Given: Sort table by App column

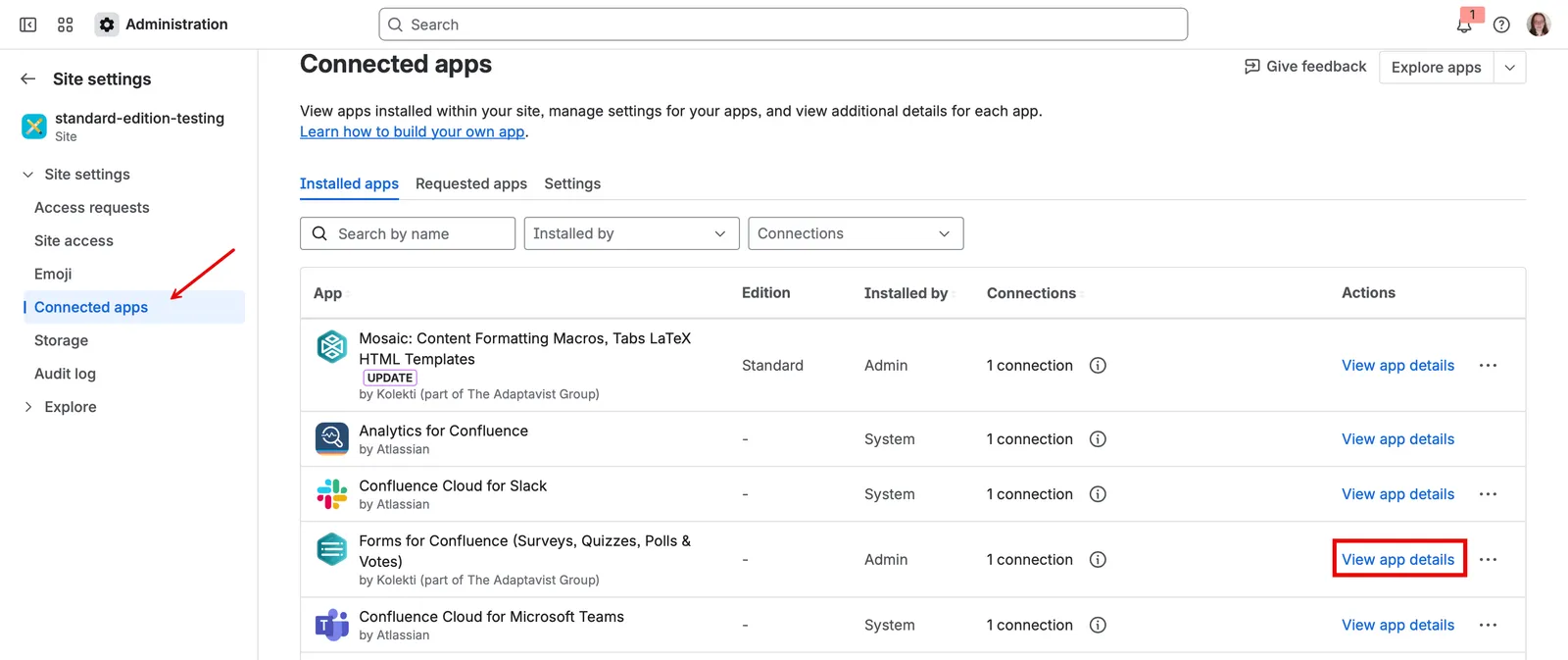Looking at the screenshot, I should pyautogui.click(x=331, y=293).
